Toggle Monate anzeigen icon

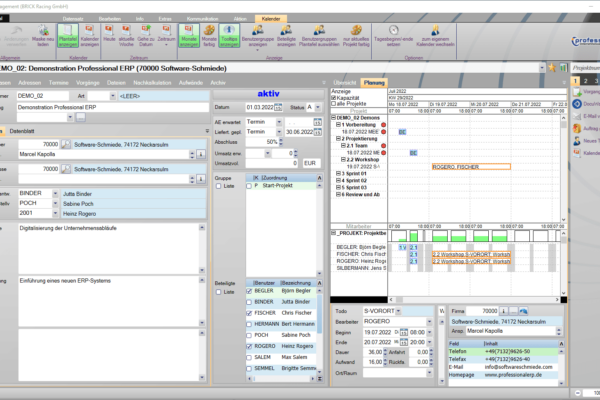189,35
